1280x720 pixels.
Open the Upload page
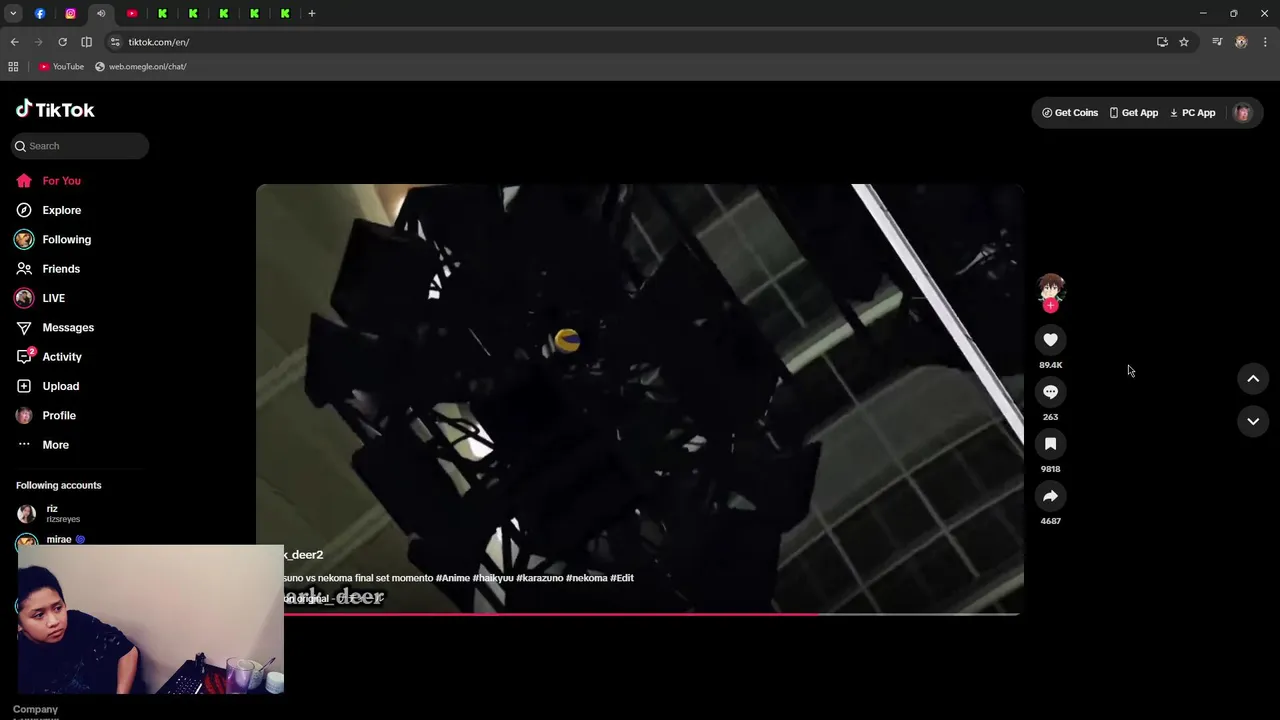(47, 386)
